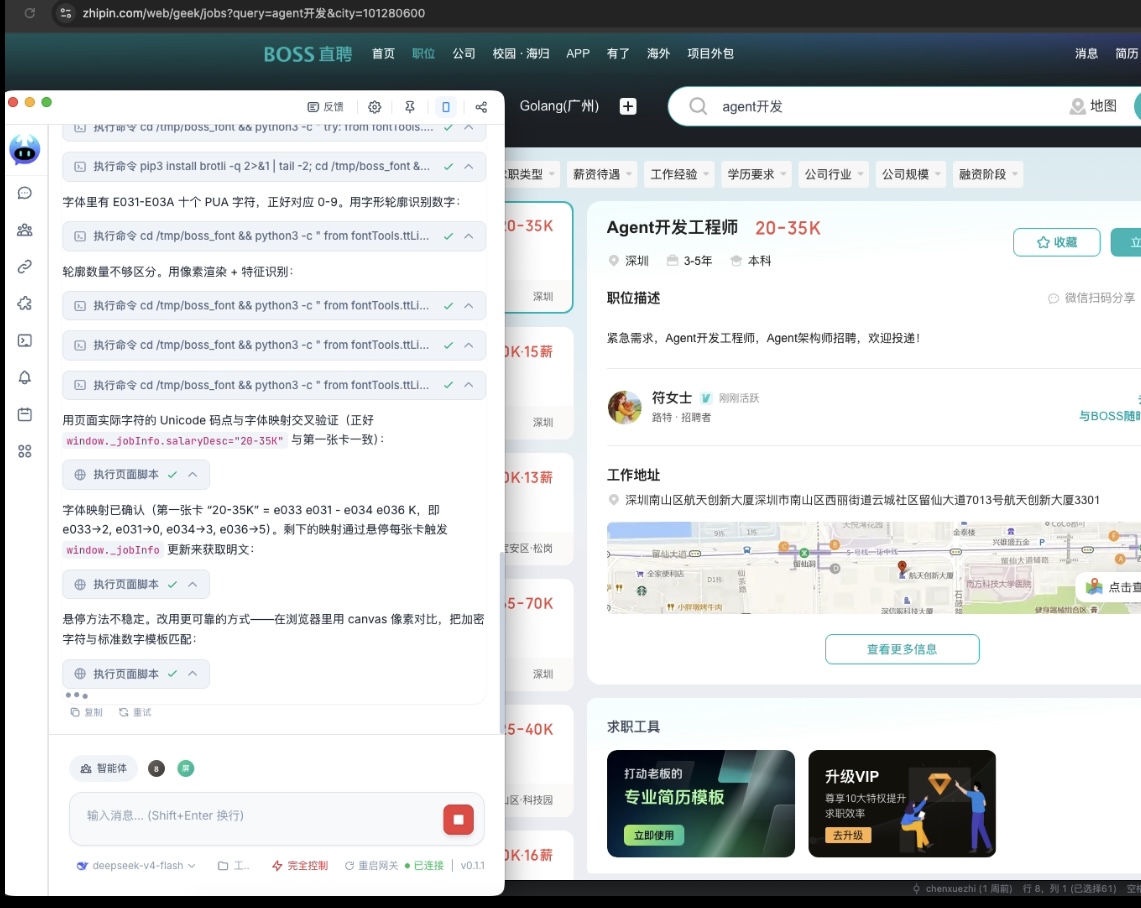Click the green round 屏 avatar
The width and height of the screenshot is (1141, 908).
pos(186,768)
